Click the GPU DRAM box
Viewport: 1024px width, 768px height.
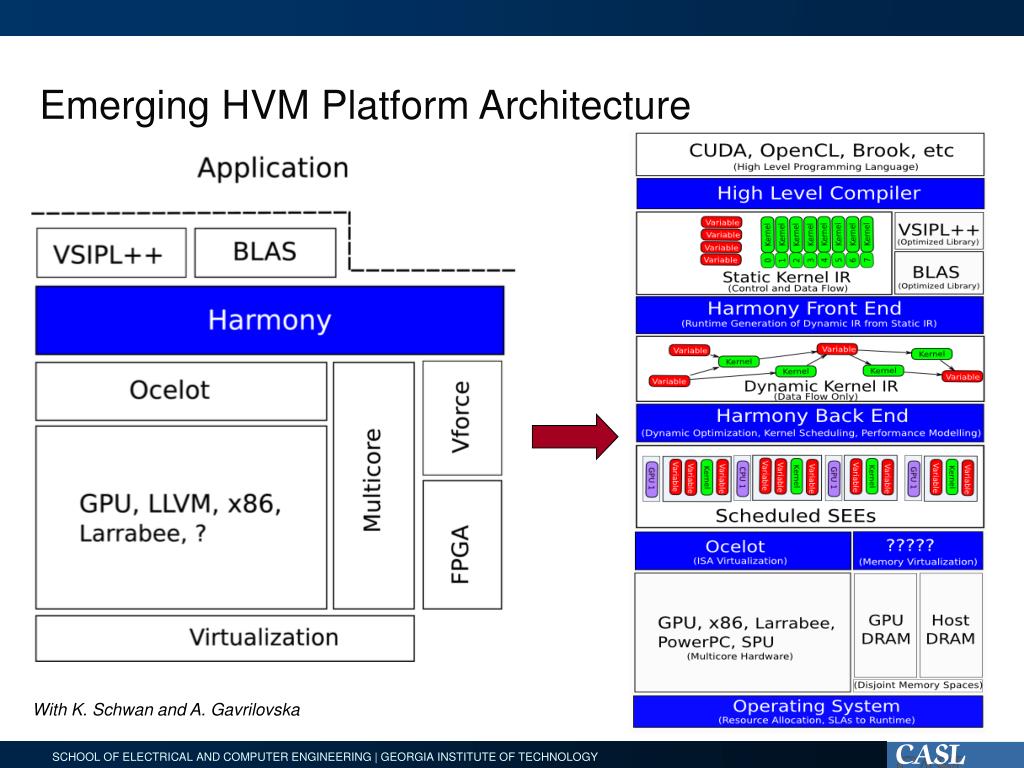click(x=886, y=626)
